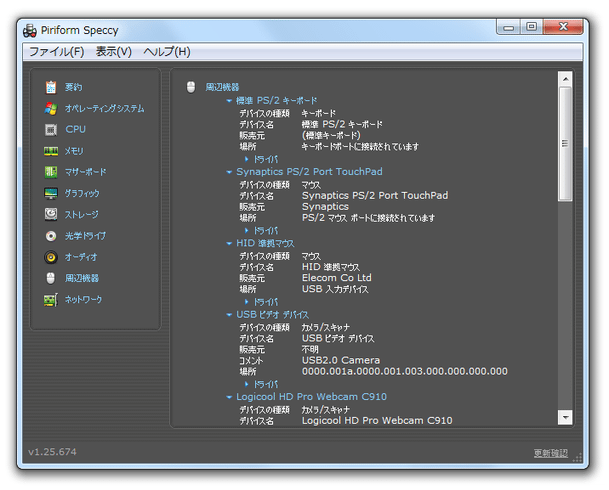Click the 不明 vendor value
The image size is (609, 490).
point(310,349)
